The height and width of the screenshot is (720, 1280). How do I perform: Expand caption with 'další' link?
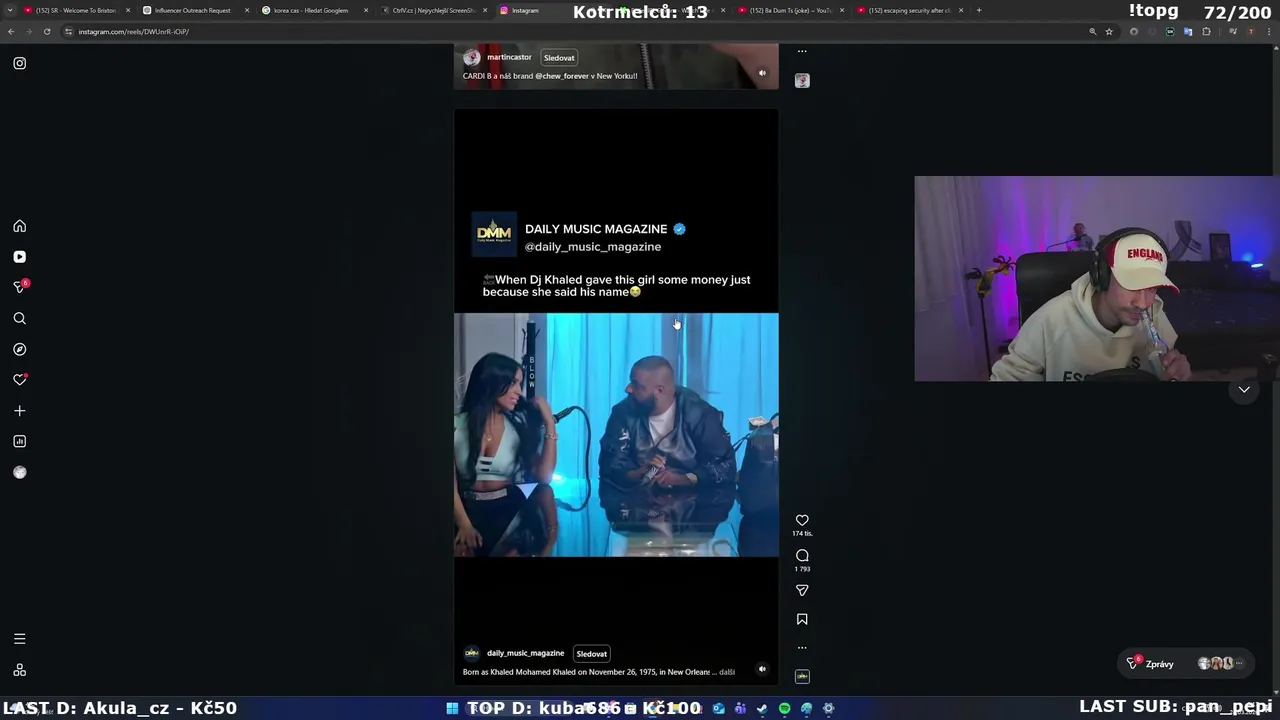click(x=727, y=672)
